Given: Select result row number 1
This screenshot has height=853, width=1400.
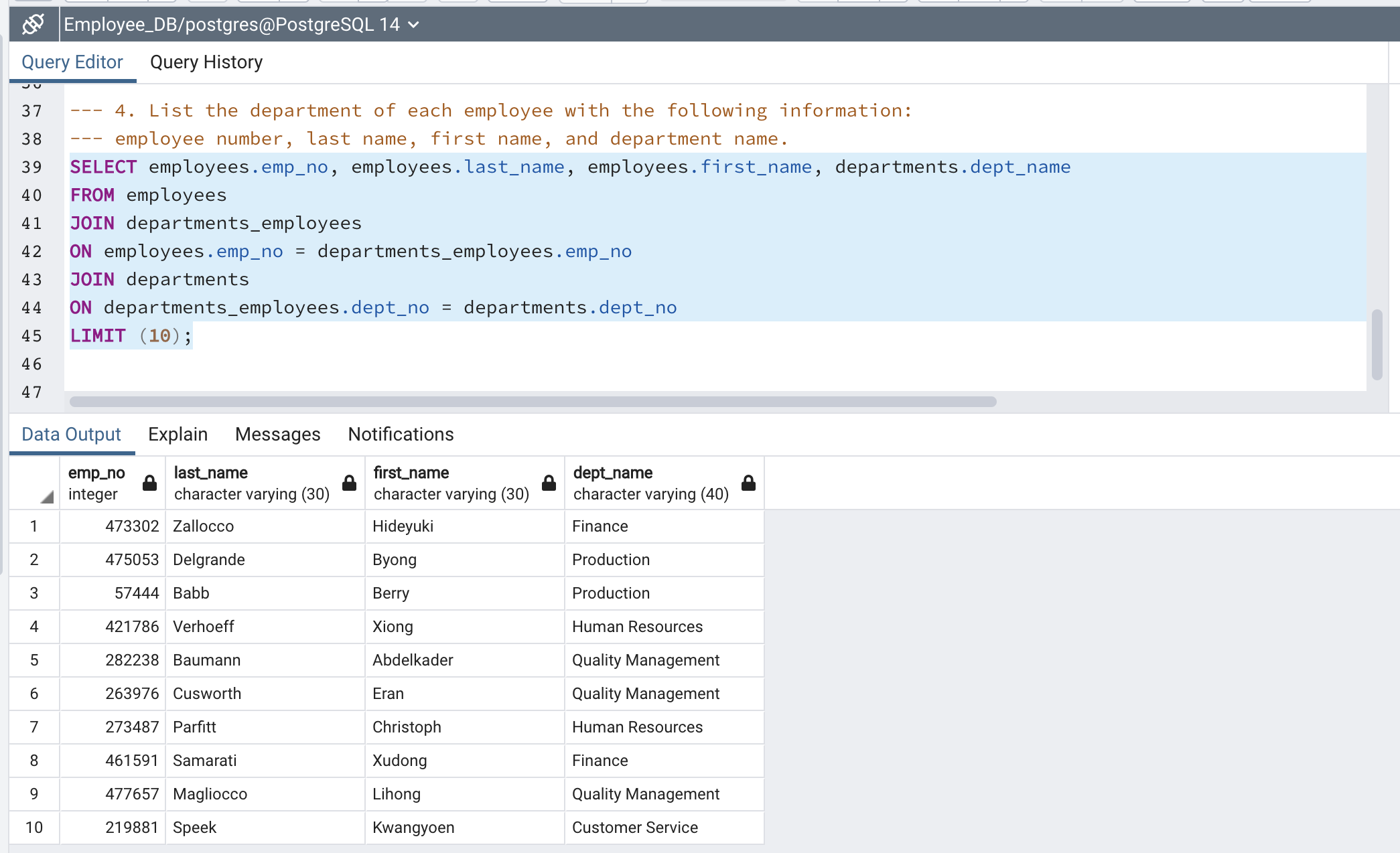Looking at the screenshot, I should [x=34, y=526].
